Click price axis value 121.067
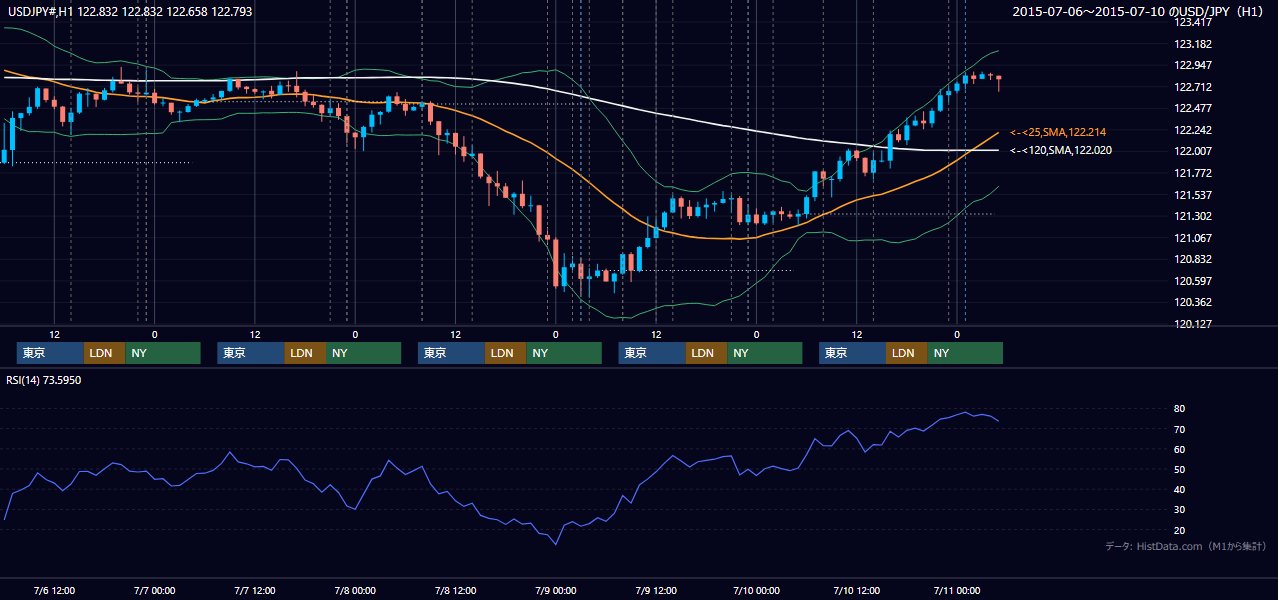 click(1192, 238)
